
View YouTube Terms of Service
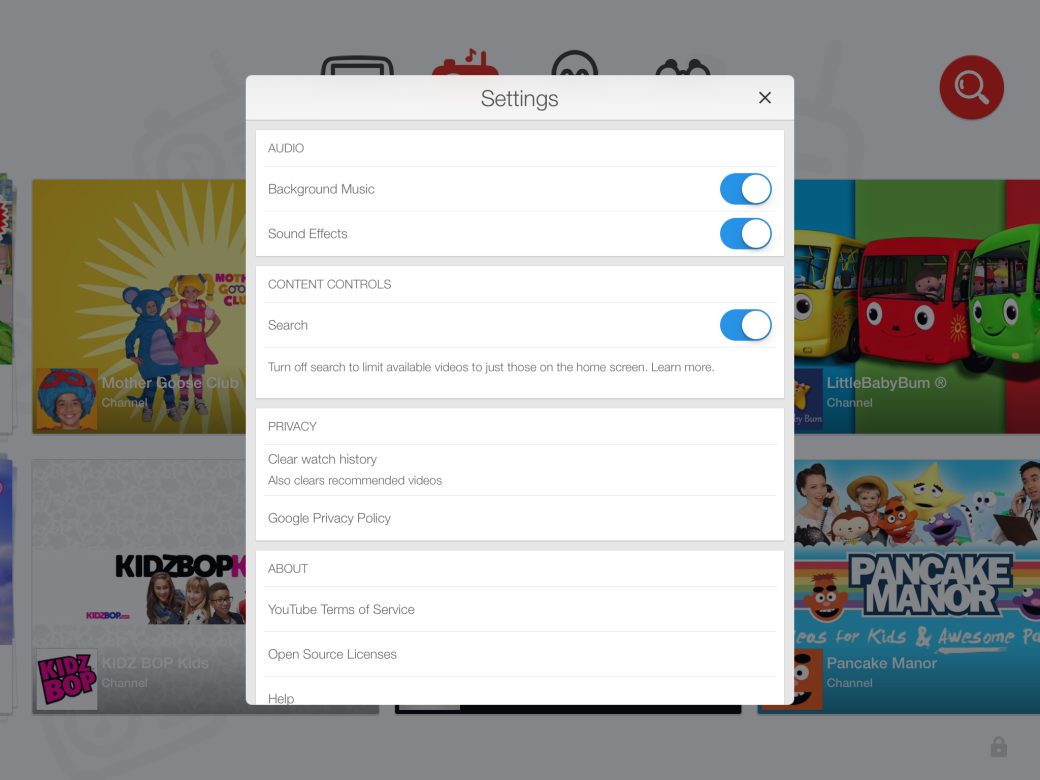click(x=341, y=609)
